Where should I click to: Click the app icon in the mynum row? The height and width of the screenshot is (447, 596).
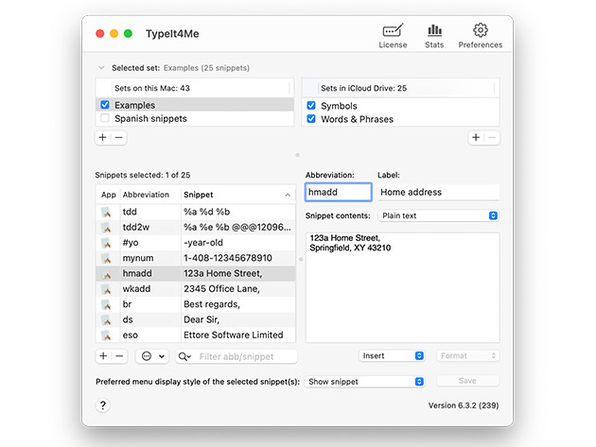pyautogui.click(x=106, y=258)
